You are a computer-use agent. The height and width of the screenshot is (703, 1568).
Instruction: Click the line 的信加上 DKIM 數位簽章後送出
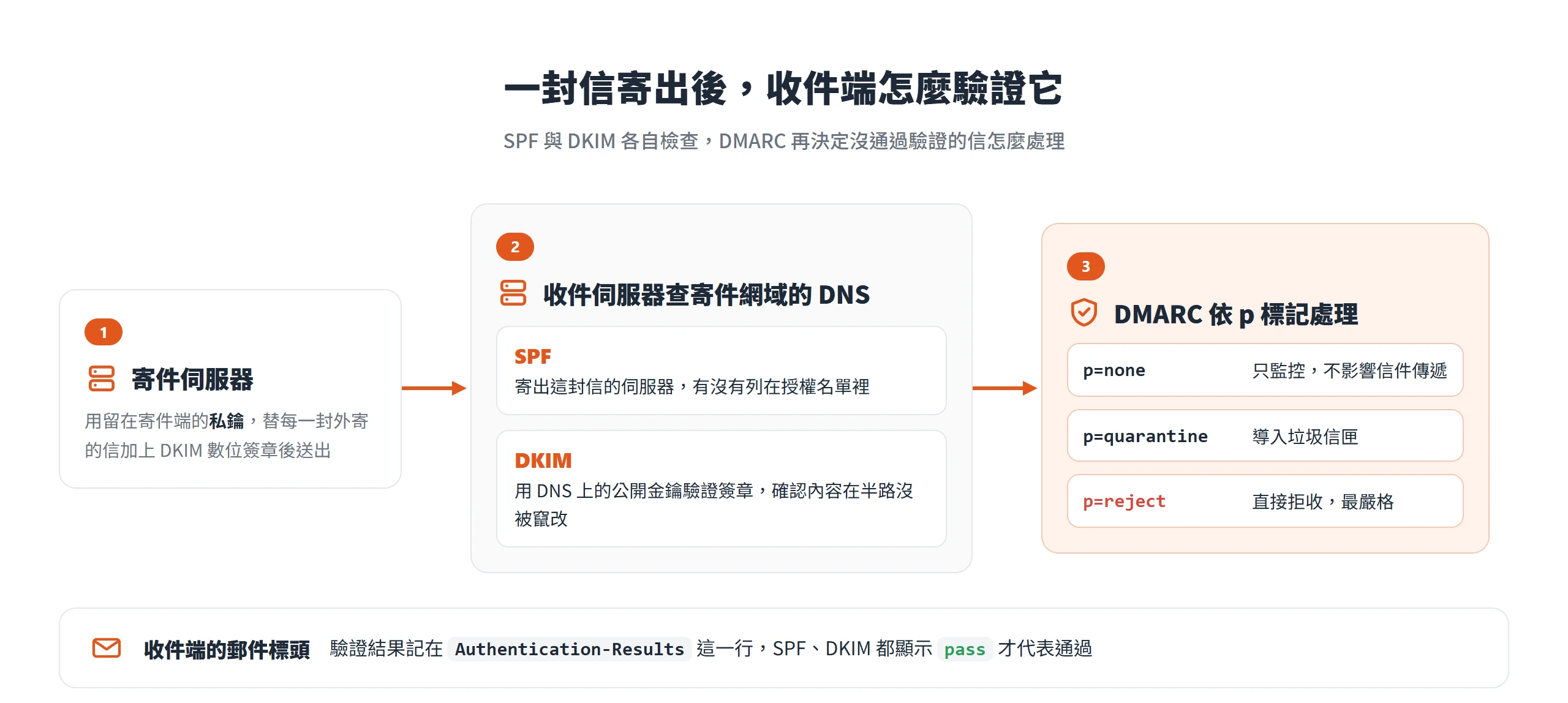point(208,450)
